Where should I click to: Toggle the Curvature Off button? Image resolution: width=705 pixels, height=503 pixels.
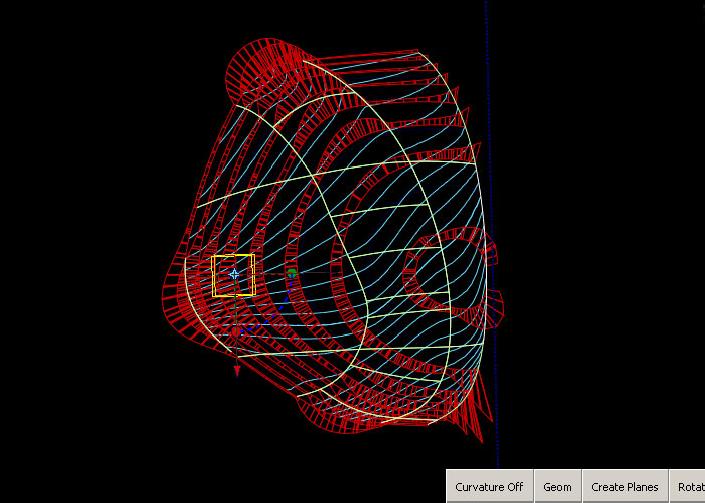tap(489, 487)
